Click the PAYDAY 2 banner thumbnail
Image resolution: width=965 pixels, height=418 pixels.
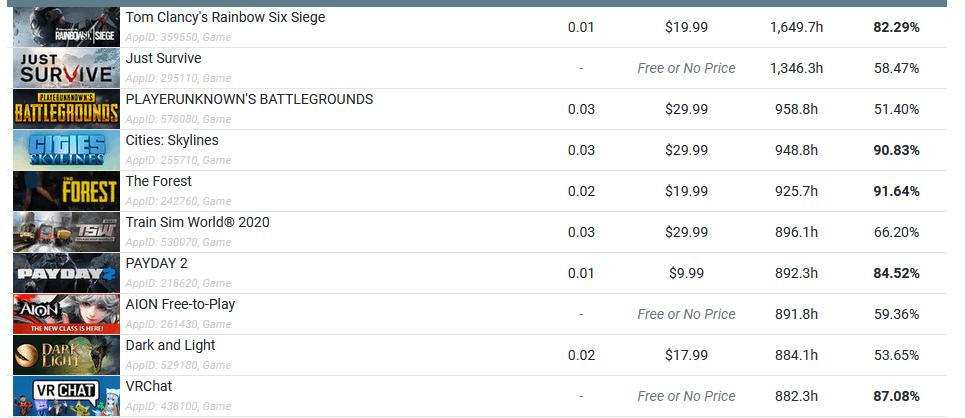[66, 273]
